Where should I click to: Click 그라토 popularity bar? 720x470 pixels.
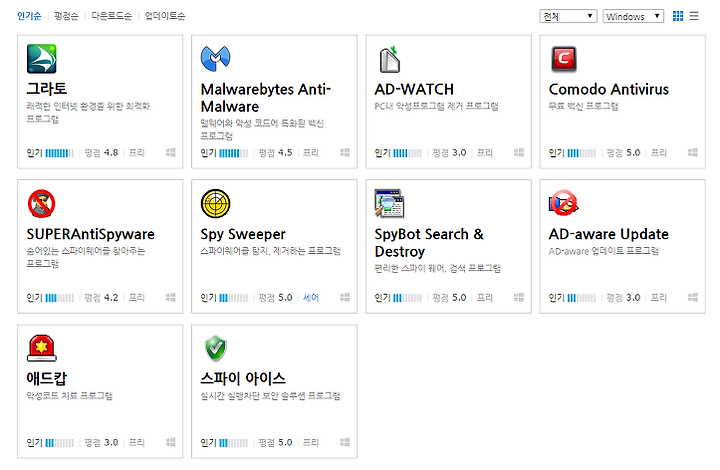coord(59,153)
